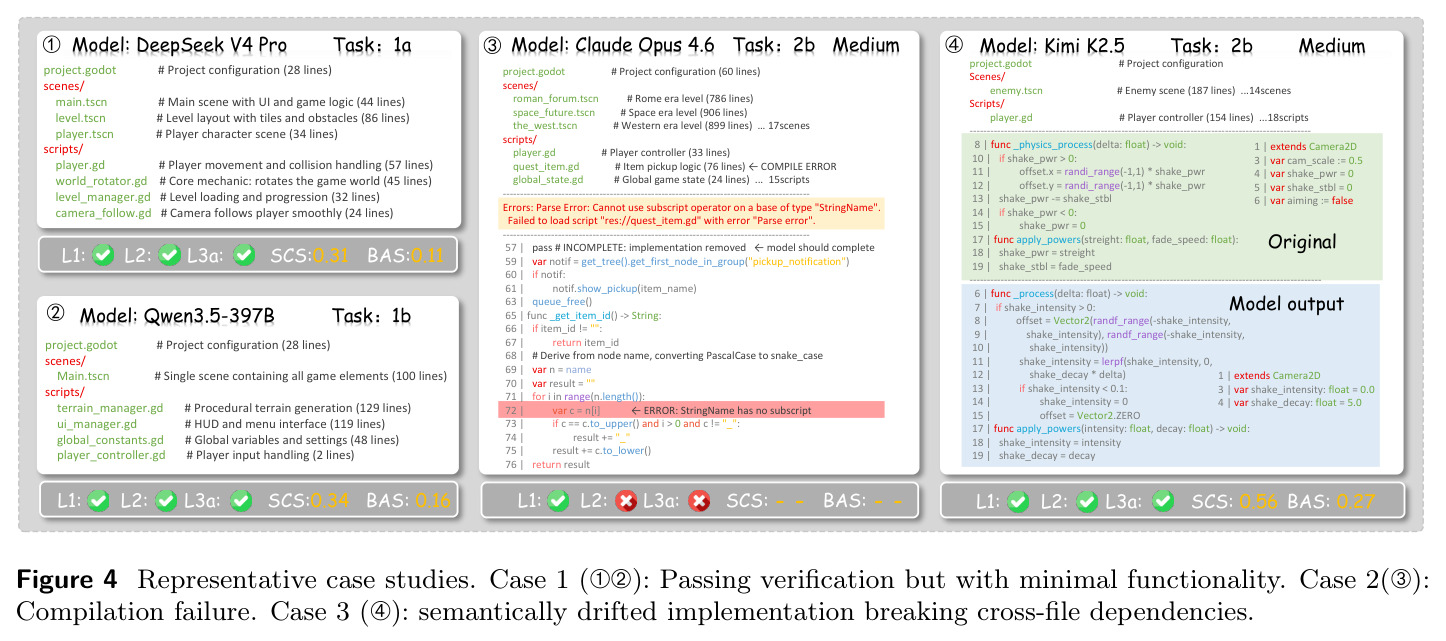Open the scenes/ folder under Claude Opus 4.6
Image resolution: width=1446 pixels, height=641 pixels.
coord(521,85)
